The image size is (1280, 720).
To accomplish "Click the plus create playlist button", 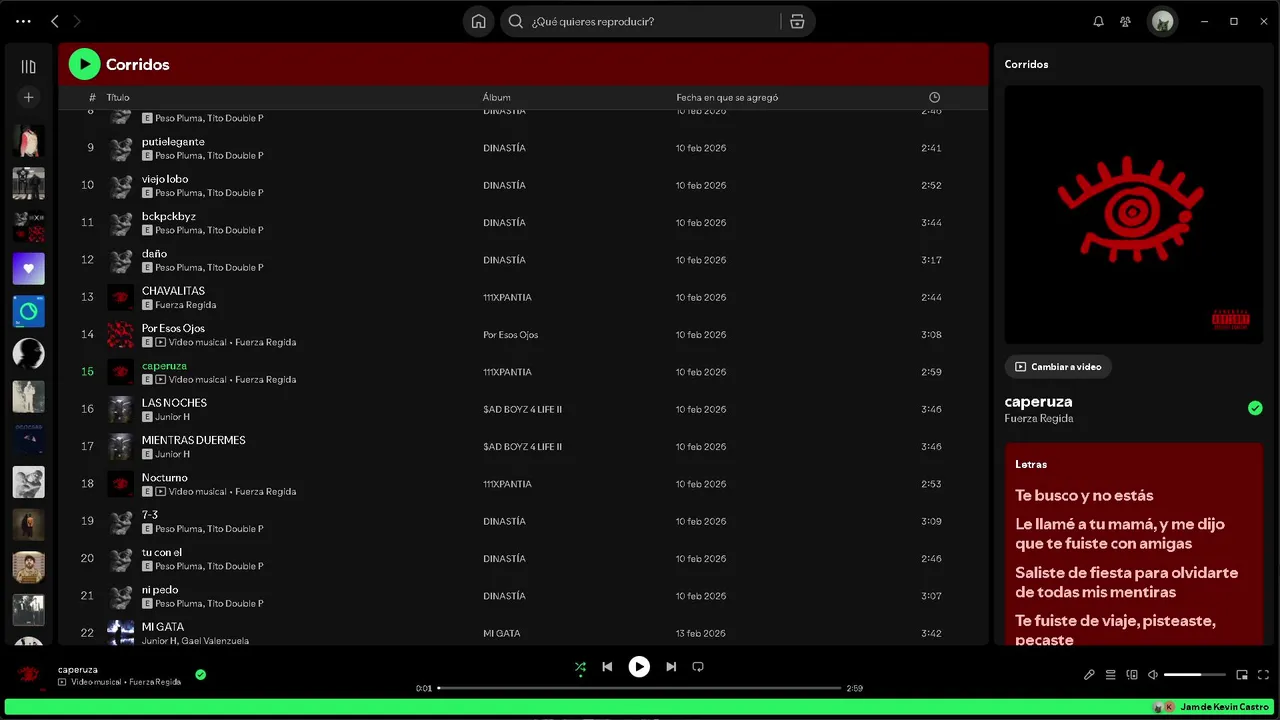I will [28, 97].
